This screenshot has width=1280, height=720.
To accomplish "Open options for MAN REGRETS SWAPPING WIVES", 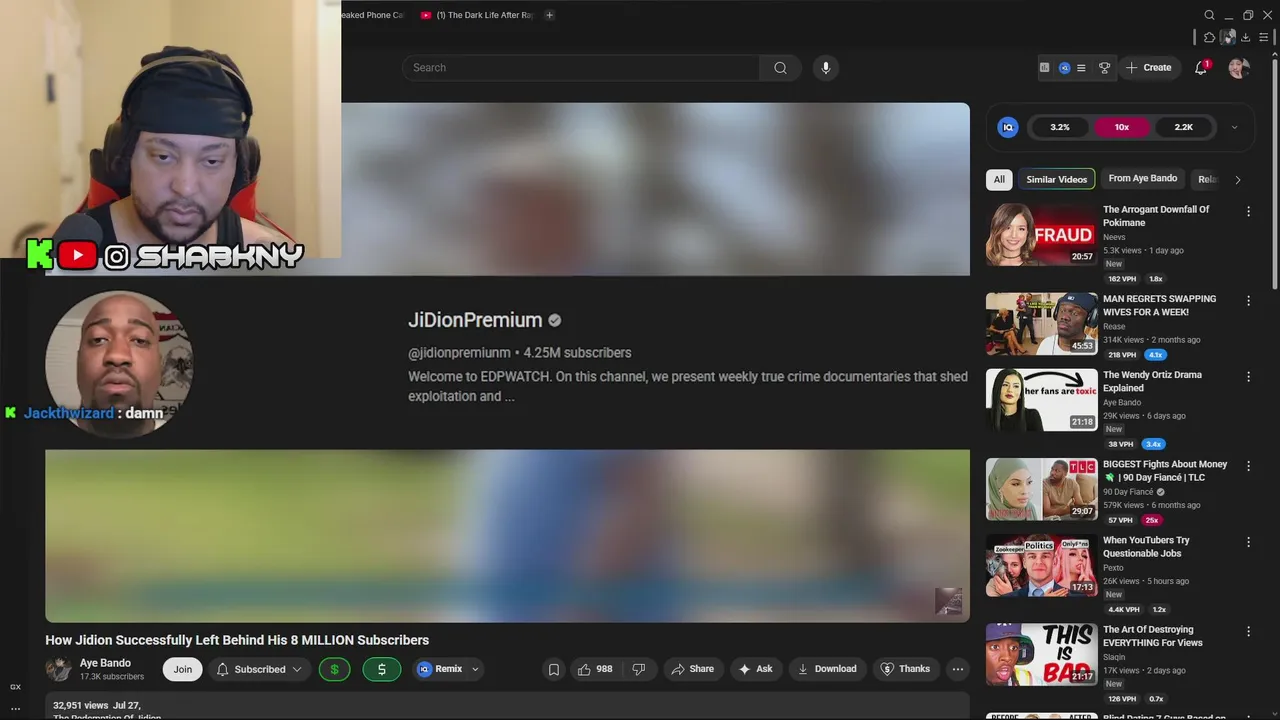I will click(1248, 300).
